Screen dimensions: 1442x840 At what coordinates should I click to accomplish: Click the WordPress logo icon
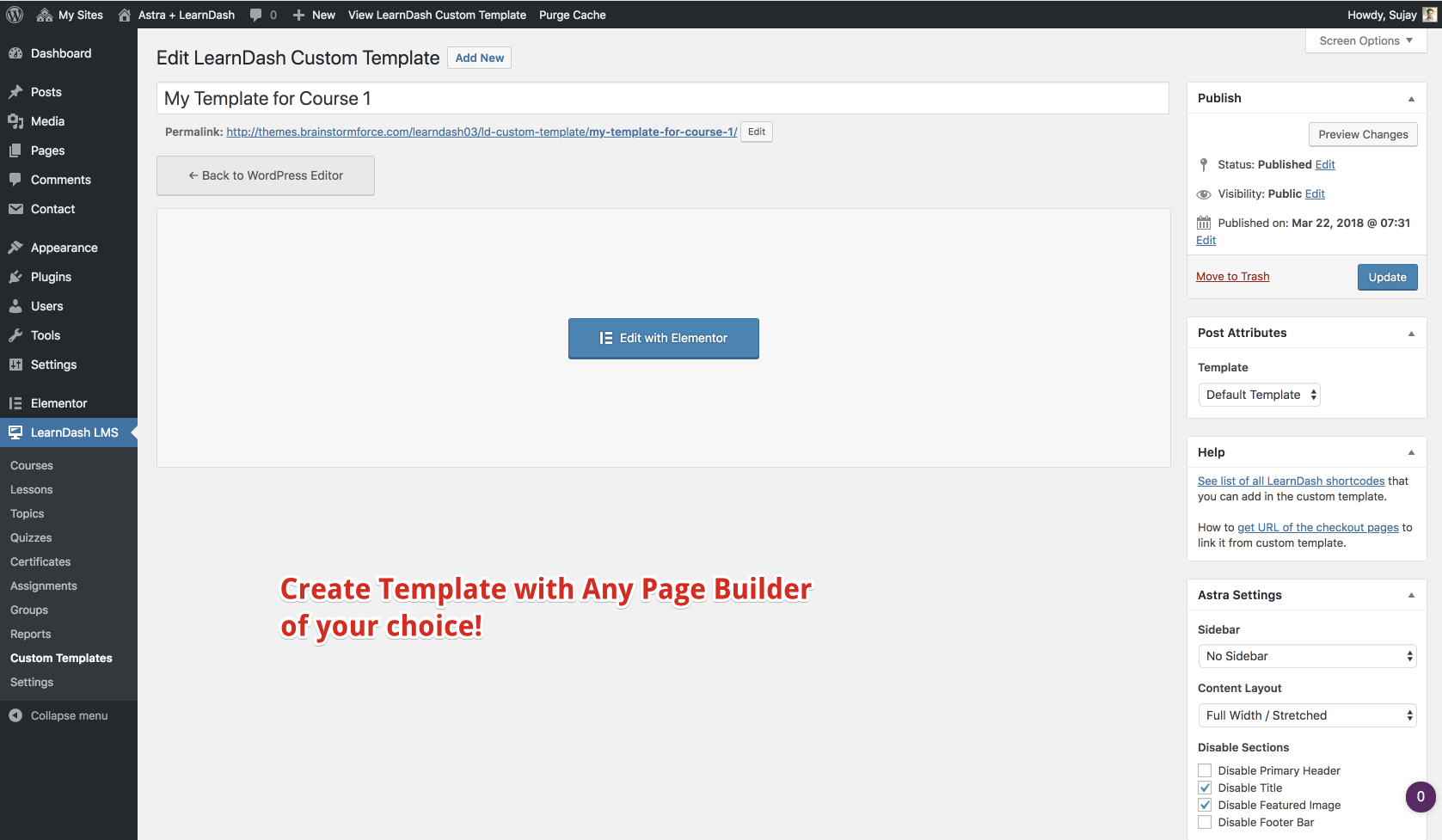coord(15,15)
